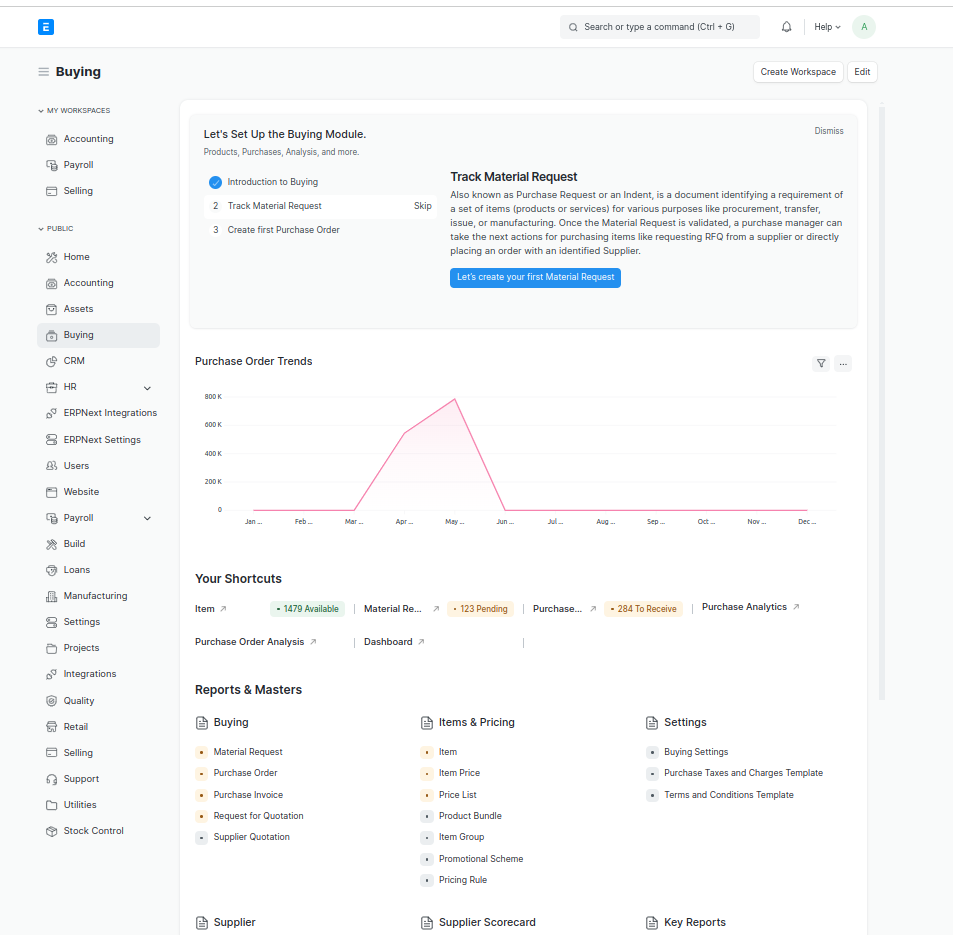Open the chart filter icon
This screenshot has height=935, width=953.
821,364
